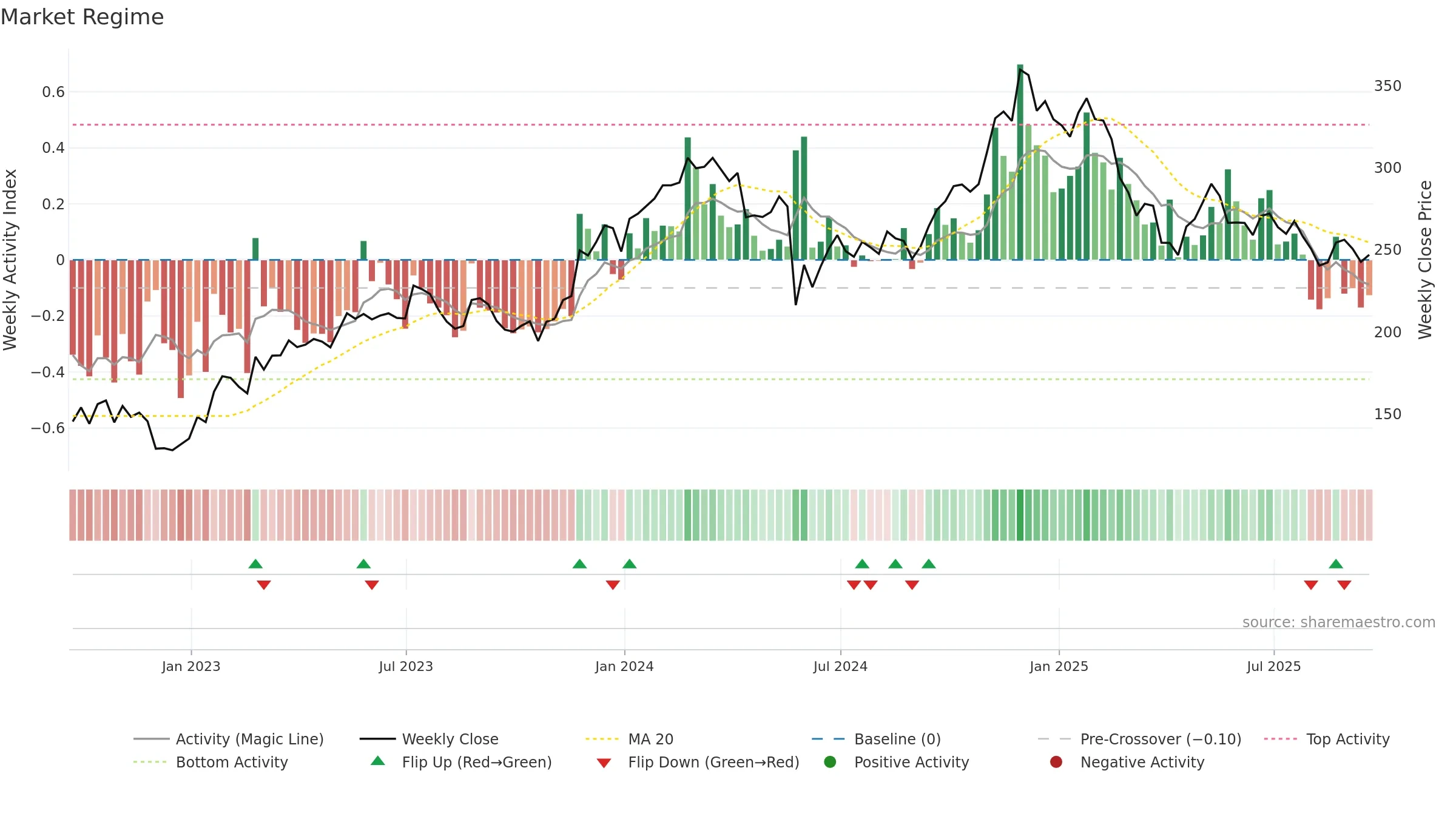The width and height of the screenshot is (1456, 819).
Task: Click the 200 price axis tick label
Action: 1387,332
